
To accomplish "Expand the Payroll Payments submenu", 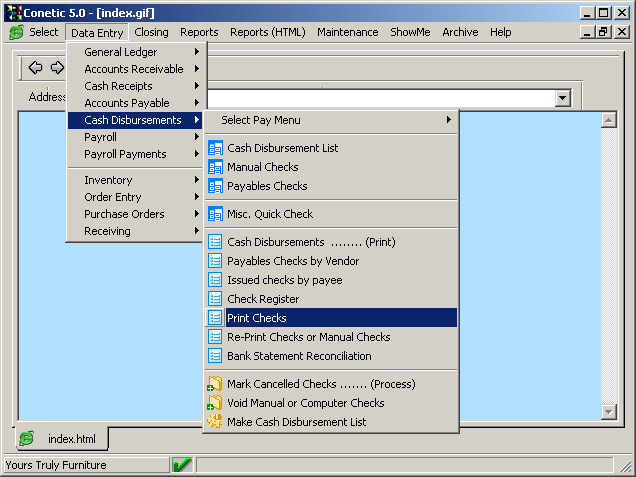I will 136,154.
